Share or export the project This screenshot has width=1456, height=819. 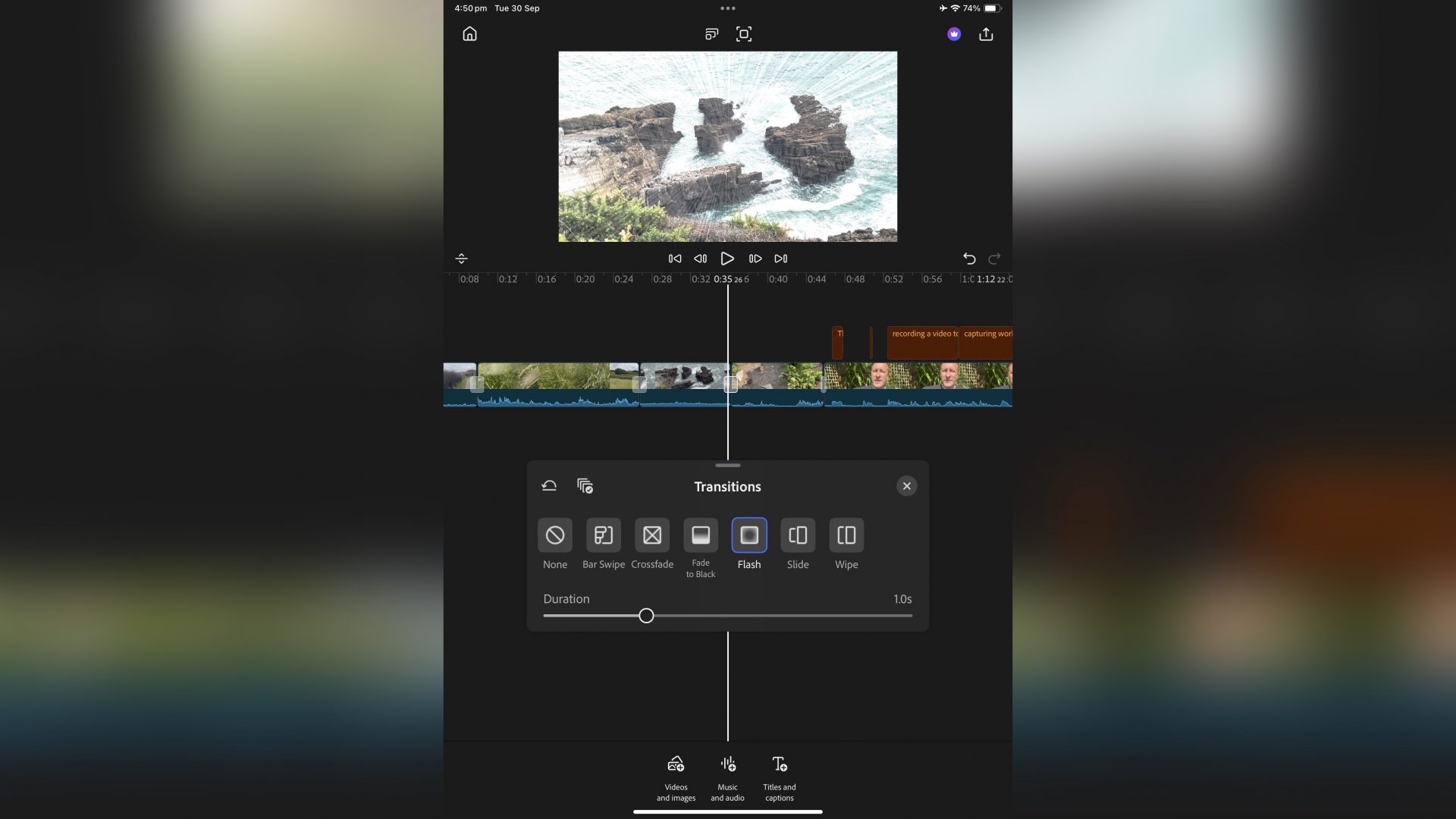click(x=987, y=34)
